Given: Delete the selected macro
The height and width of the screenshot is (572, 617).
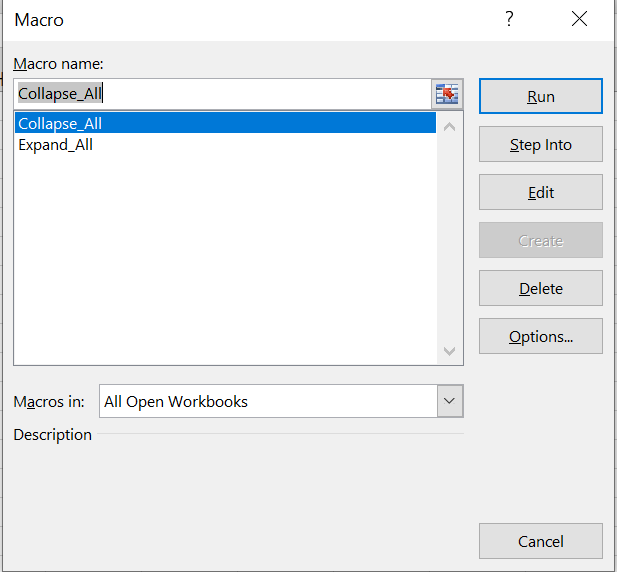Looking at the screenshot, I should coord(540,289).
